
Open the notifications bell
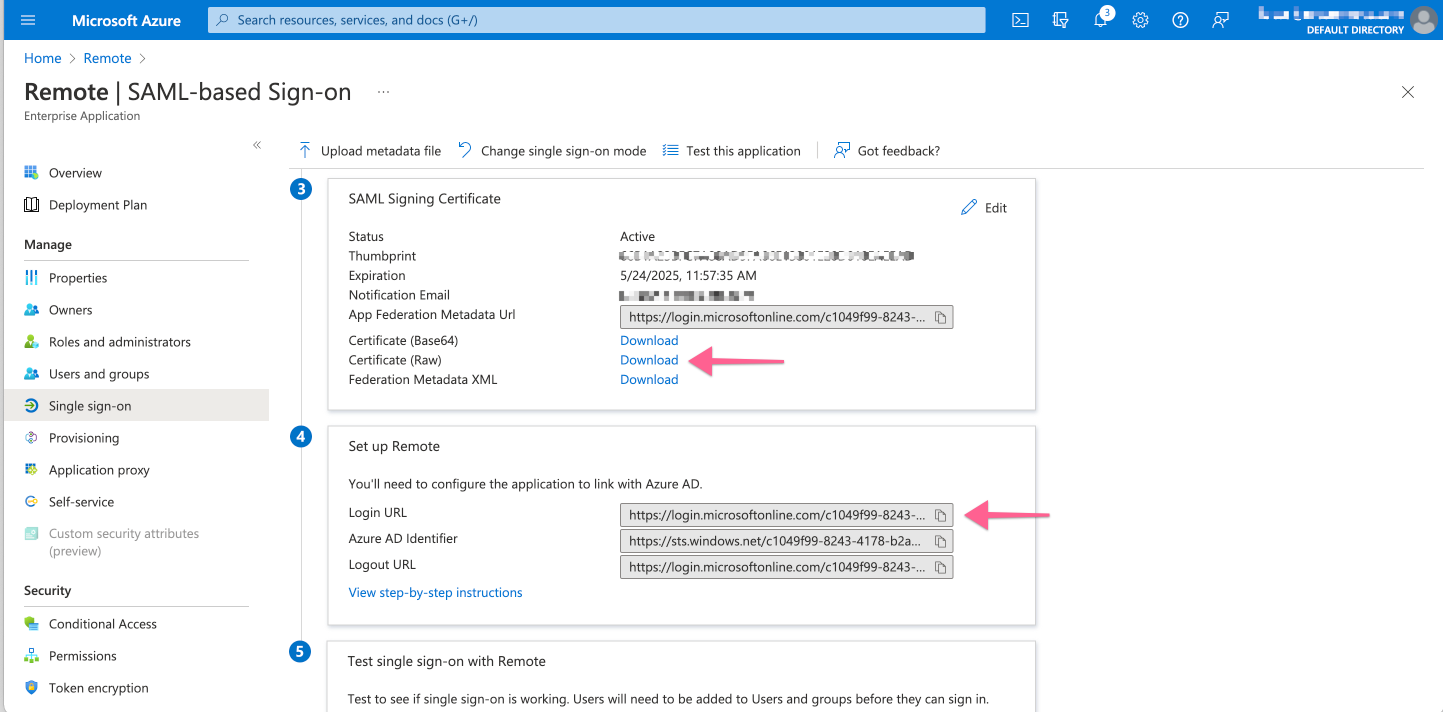point(1100,20)
